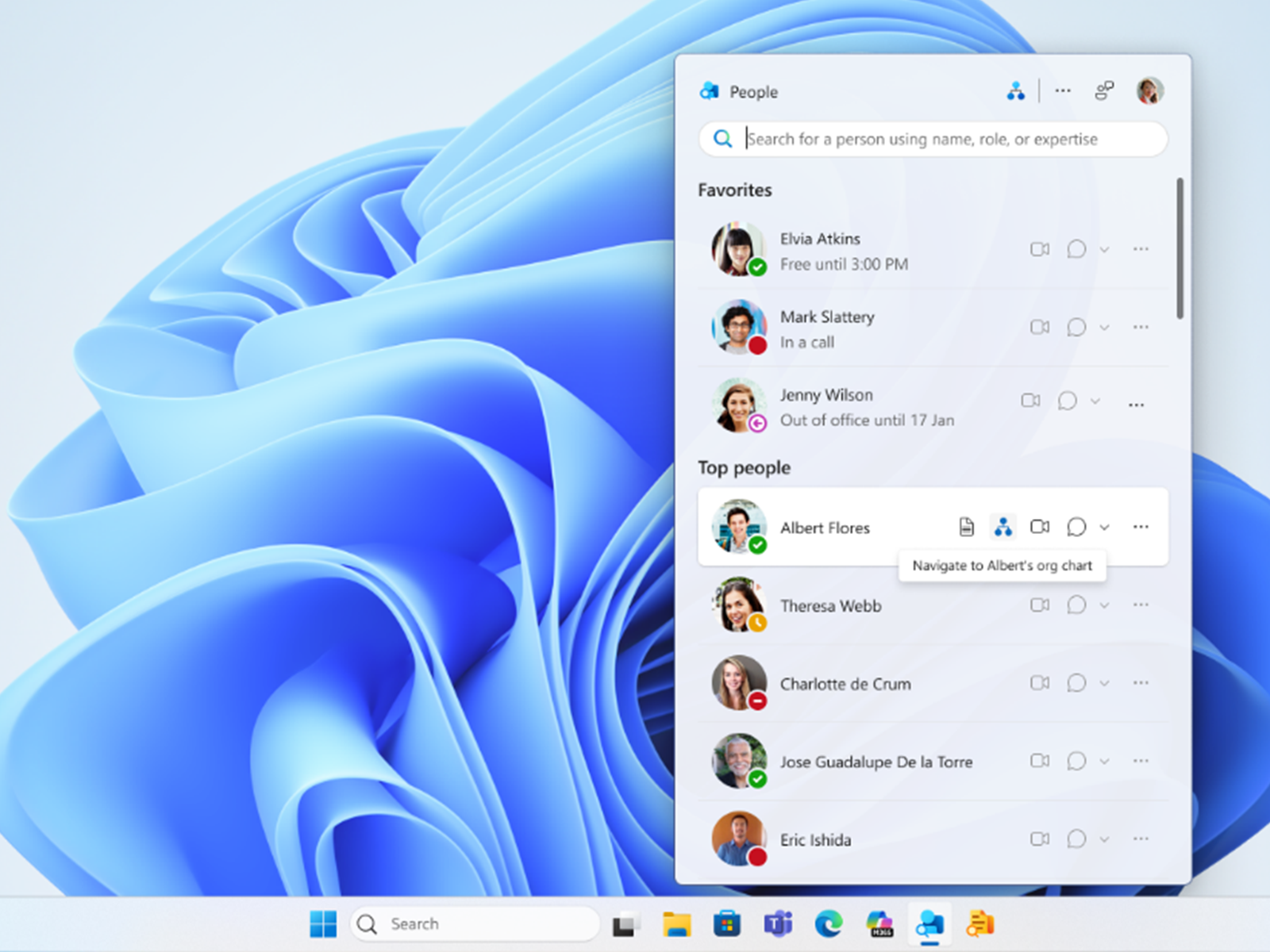The image size is (1270, 952).
Task: Open a chat with Theresa Webb
Action: point(1076,605)
